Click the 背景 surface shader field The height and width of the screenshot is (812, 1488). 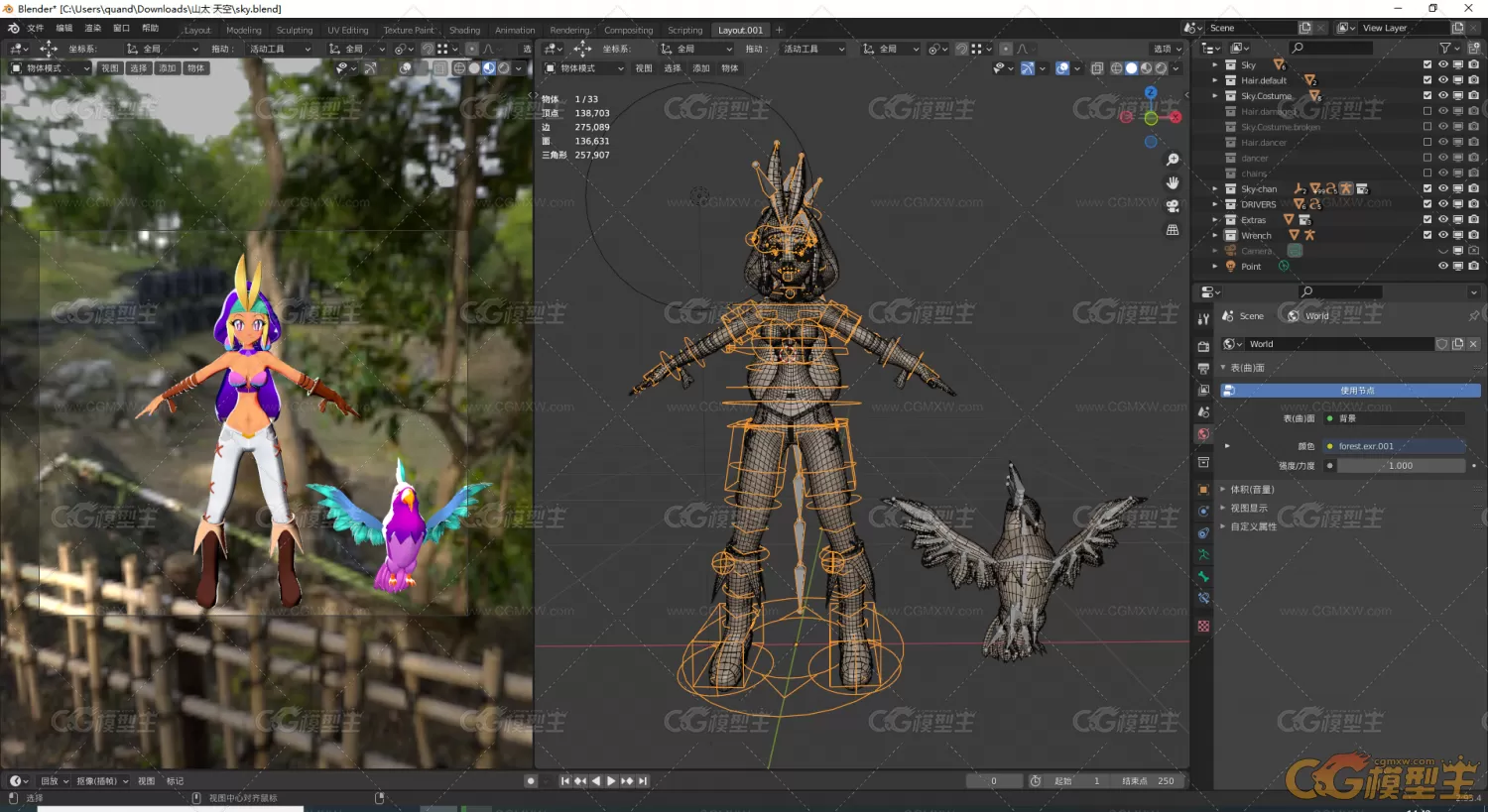click(1394, 418)
